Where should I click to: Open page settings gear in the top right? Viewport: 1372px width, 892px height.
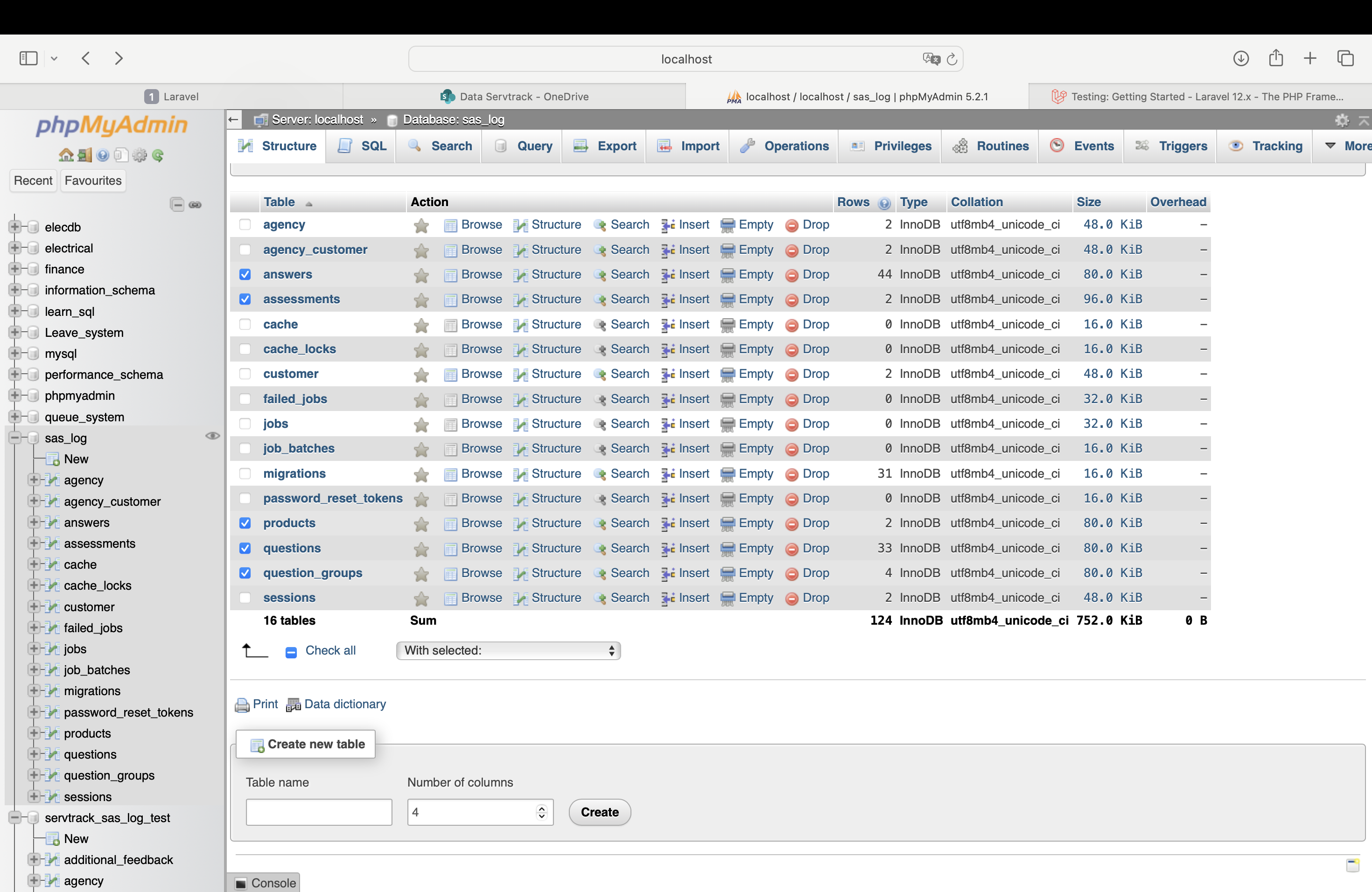pos(1342,120)
